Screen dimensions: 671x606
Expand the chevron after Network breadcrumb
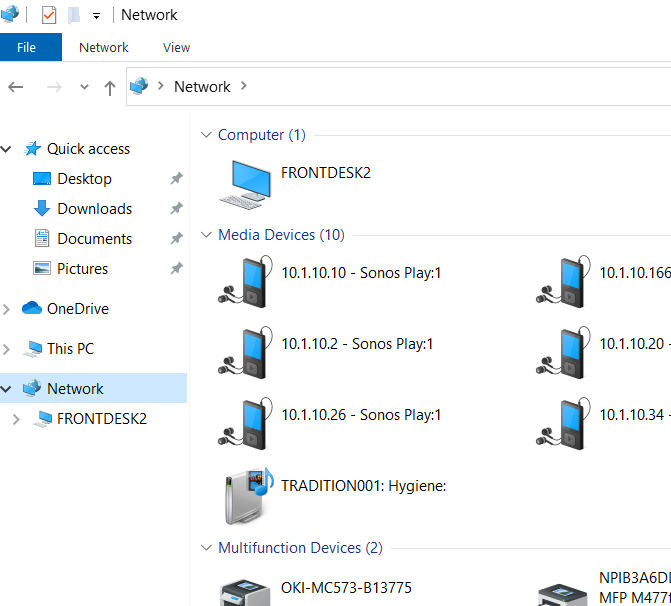(x=243, y=86)
